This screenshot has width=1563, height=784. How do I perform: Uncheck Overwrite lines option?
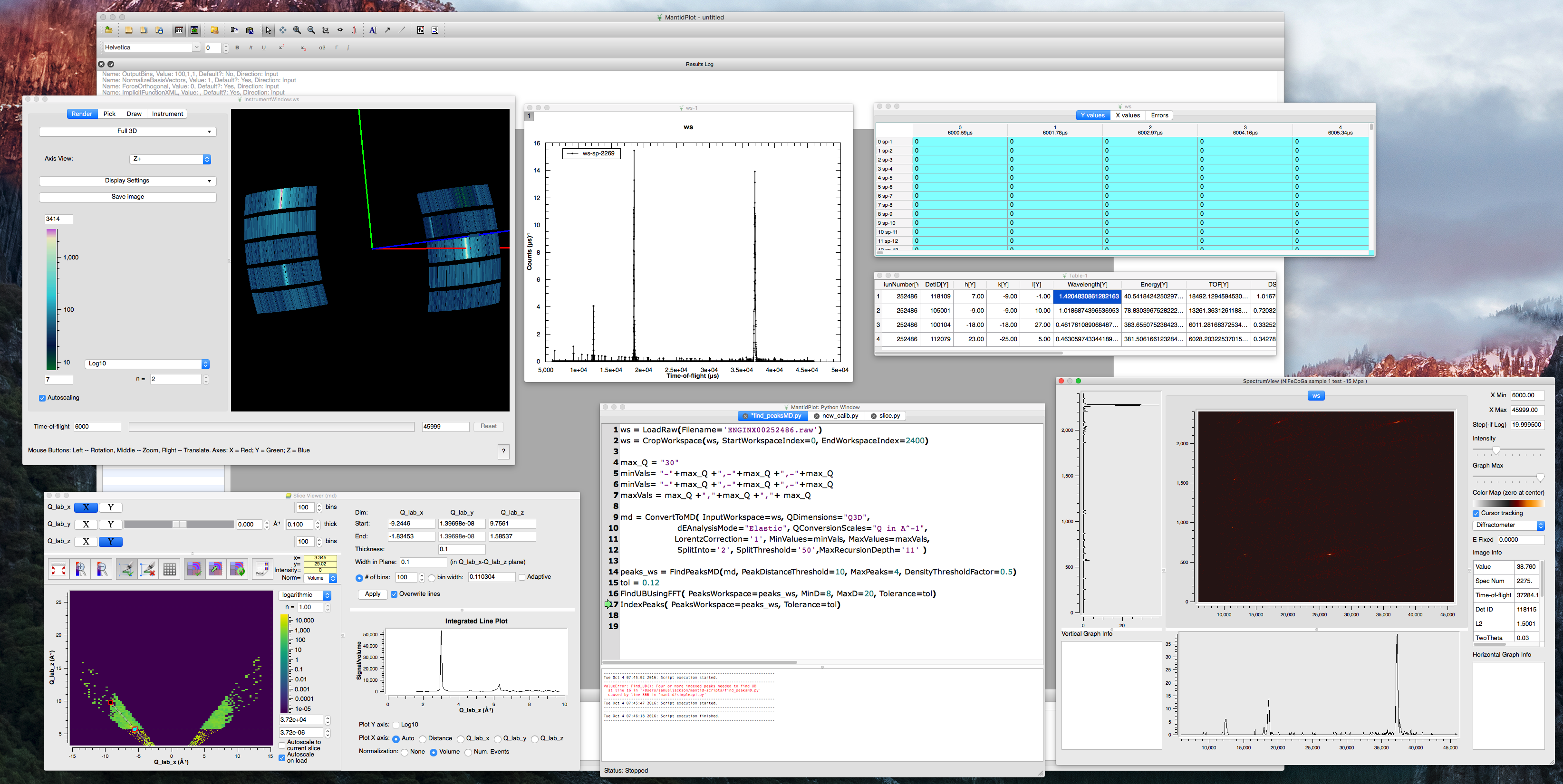(x=395, y=594)
